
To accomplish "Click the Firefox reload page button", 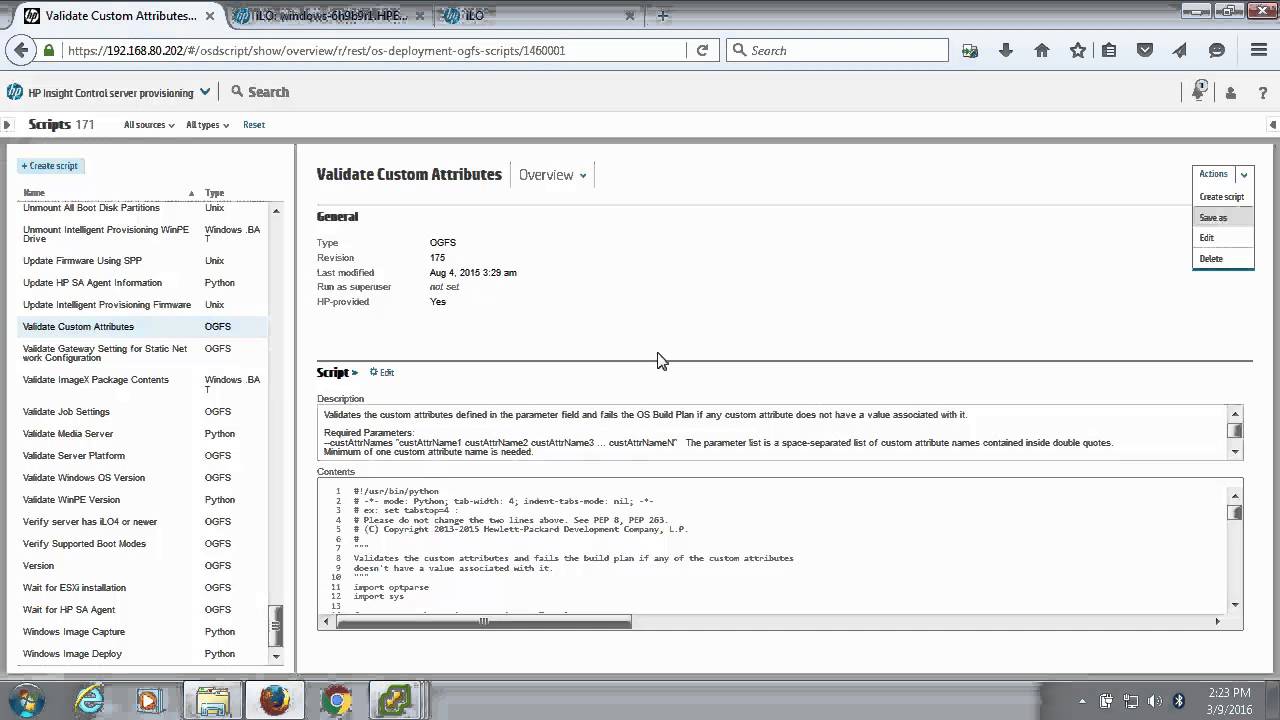I will pos(702,50).
